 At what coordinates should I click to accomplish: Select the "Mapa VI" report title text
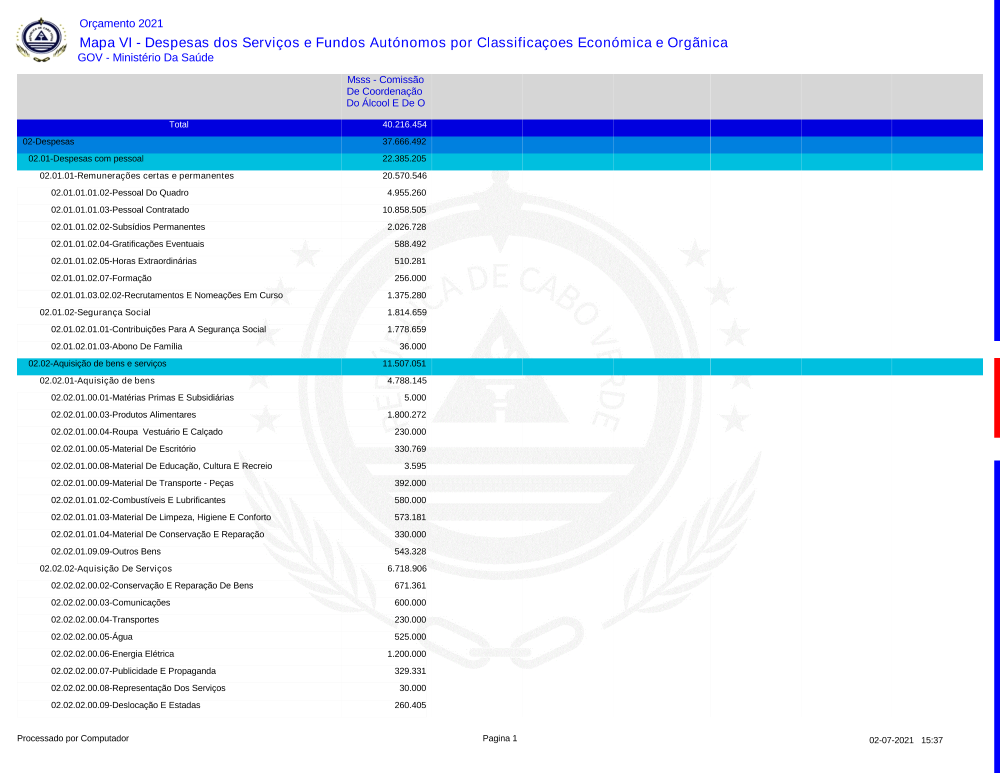[403, 42]
